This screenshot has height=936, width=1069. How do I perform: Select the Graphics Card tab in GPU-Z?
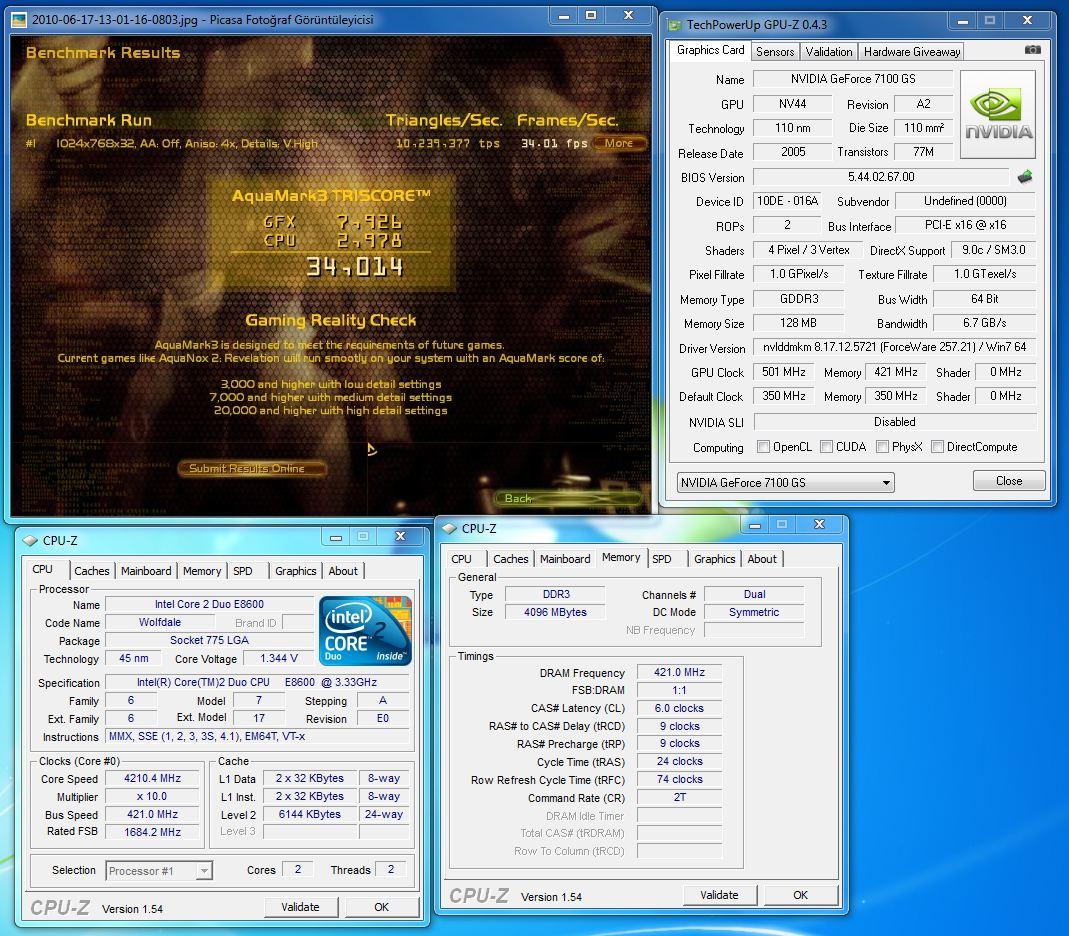click(x=710, y=50)
